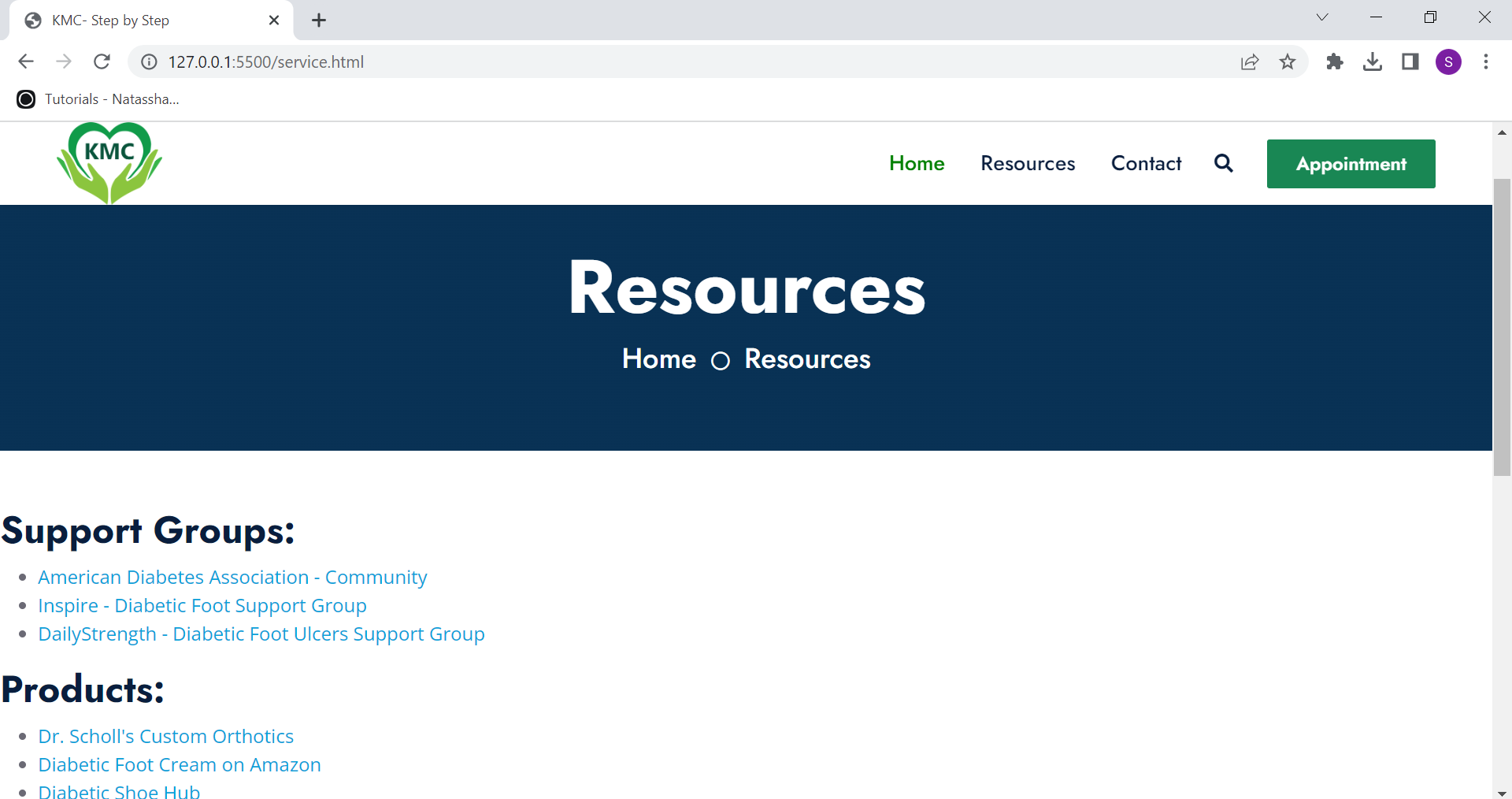View site information icon in address bar
The width and height of the screenshot is (1512, 799).
pos(149,61)
